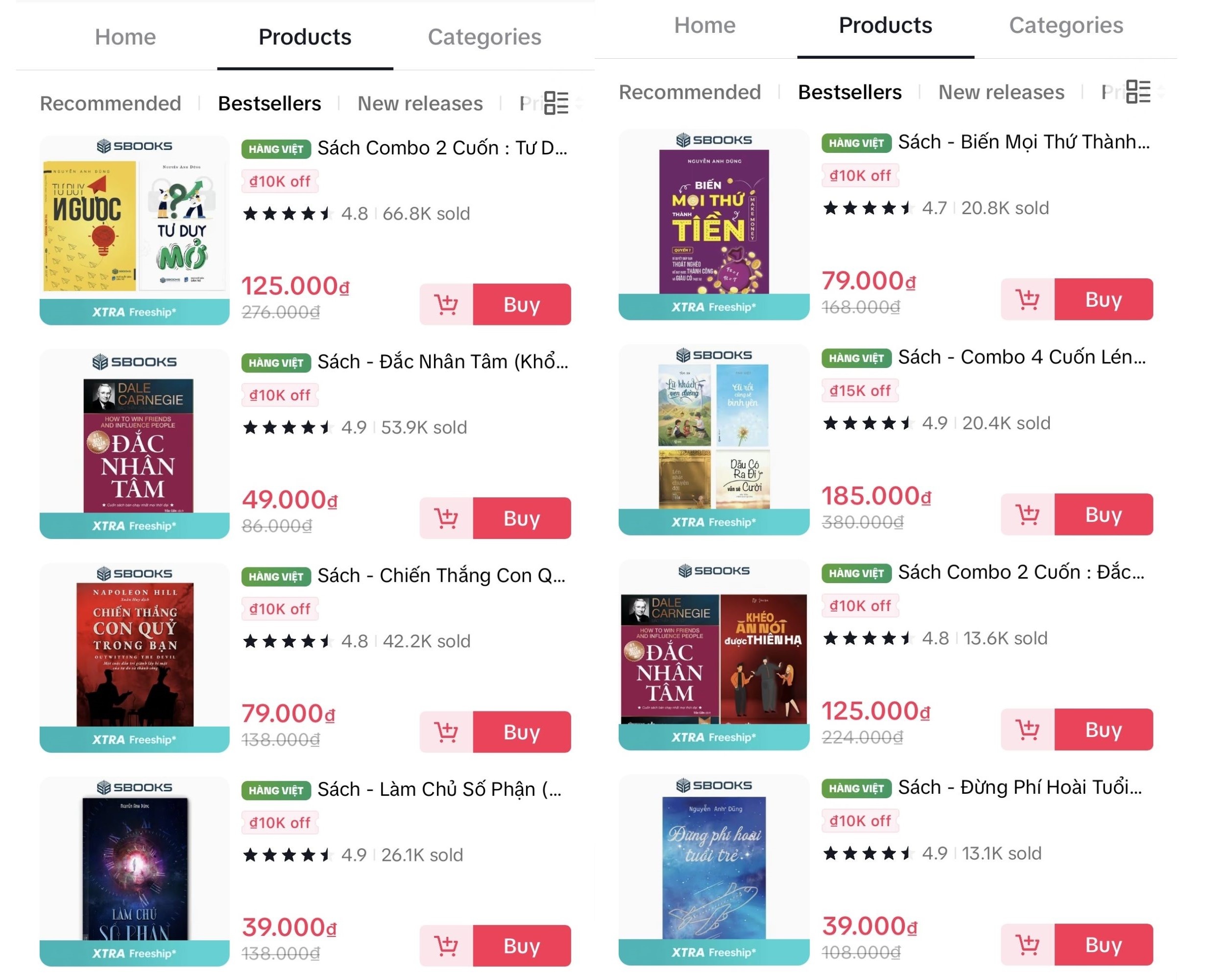
Task: Add Đắc Nhân Tâm 125.000đ combo to cart
Action: (x=1027, y=729)
